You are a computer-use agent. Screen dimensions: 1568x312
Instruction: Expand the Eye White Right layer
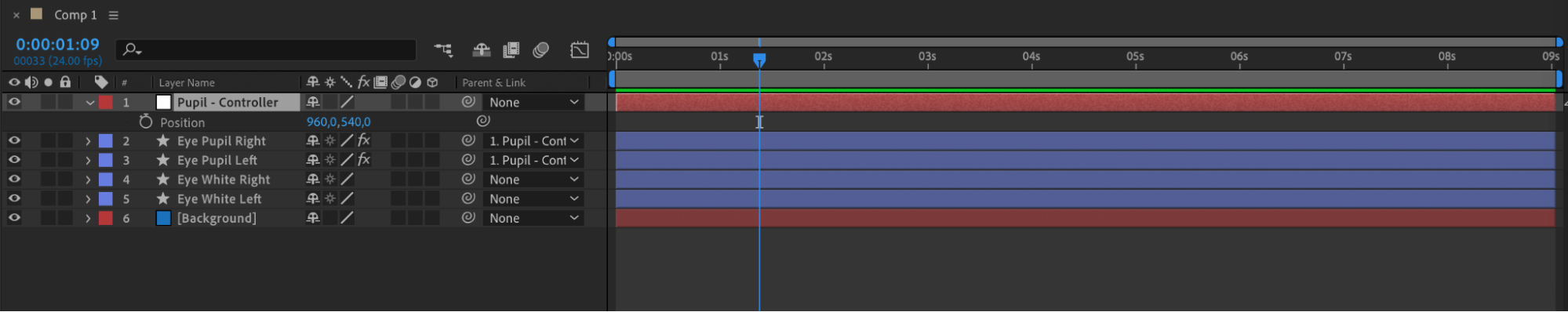(88, 180)
